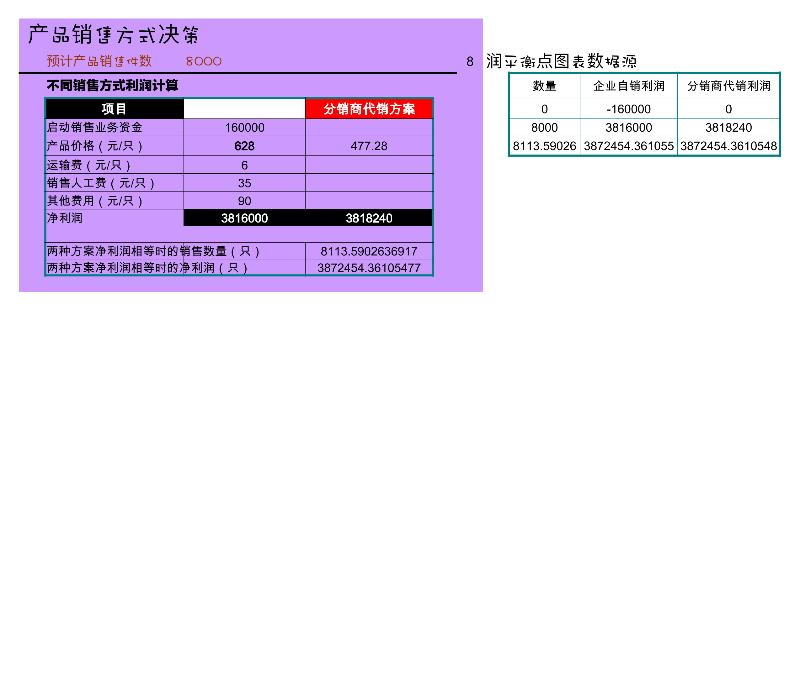The image size is (800, 700).
Task: Click the -160000 cell
Action: pyautogui.click(x=629, y=109)
